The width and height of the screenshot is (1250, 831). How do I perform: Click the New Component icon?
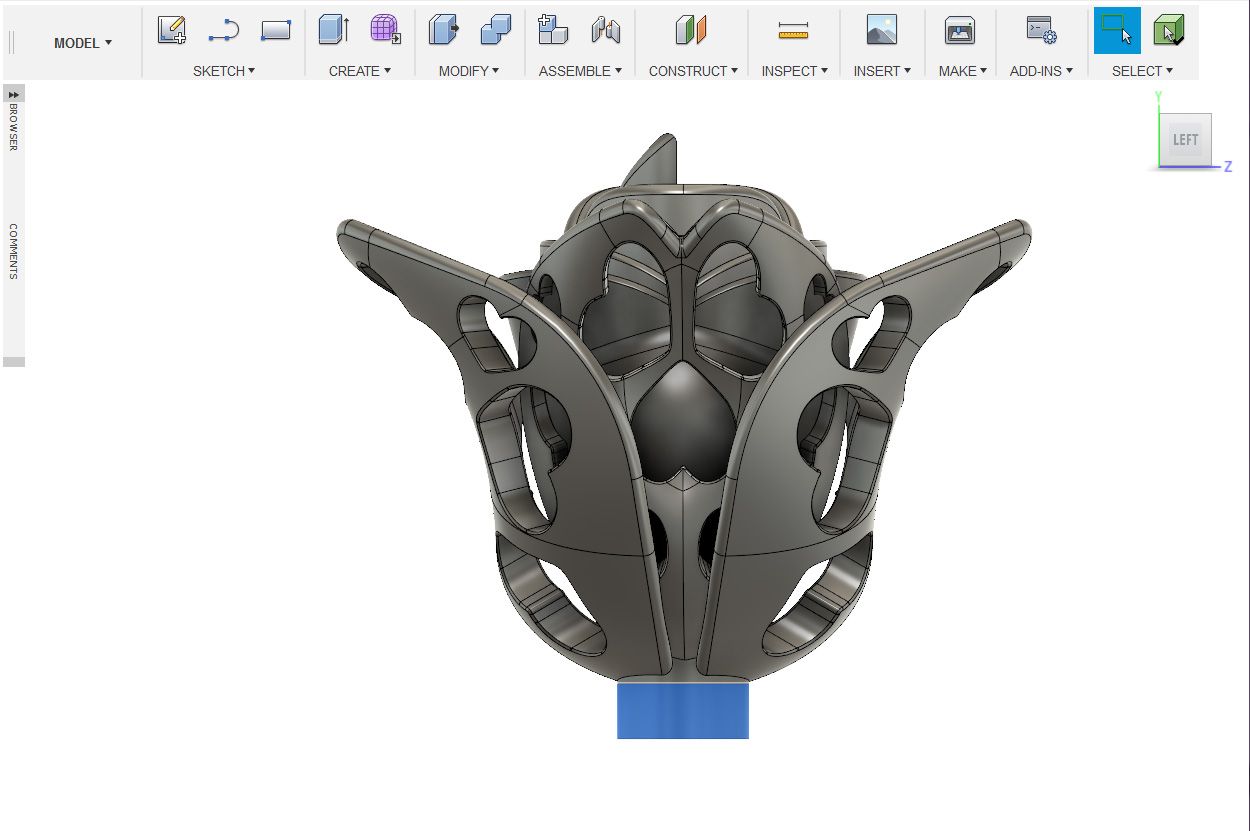tap(553, 30)
